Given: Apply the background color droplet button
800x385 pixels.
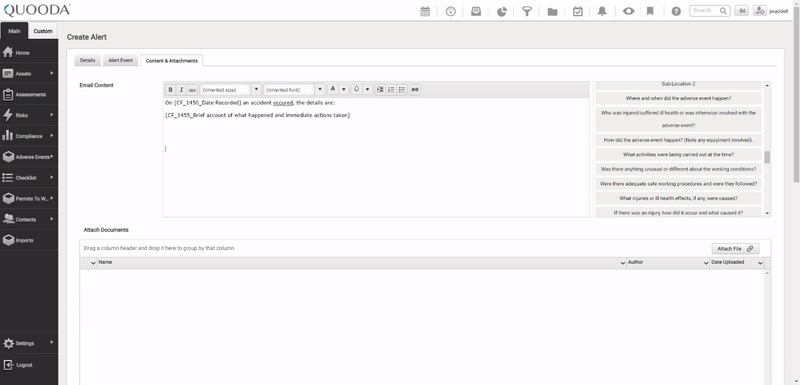Looking at the screenshot, I should click(x=356, y=89).
